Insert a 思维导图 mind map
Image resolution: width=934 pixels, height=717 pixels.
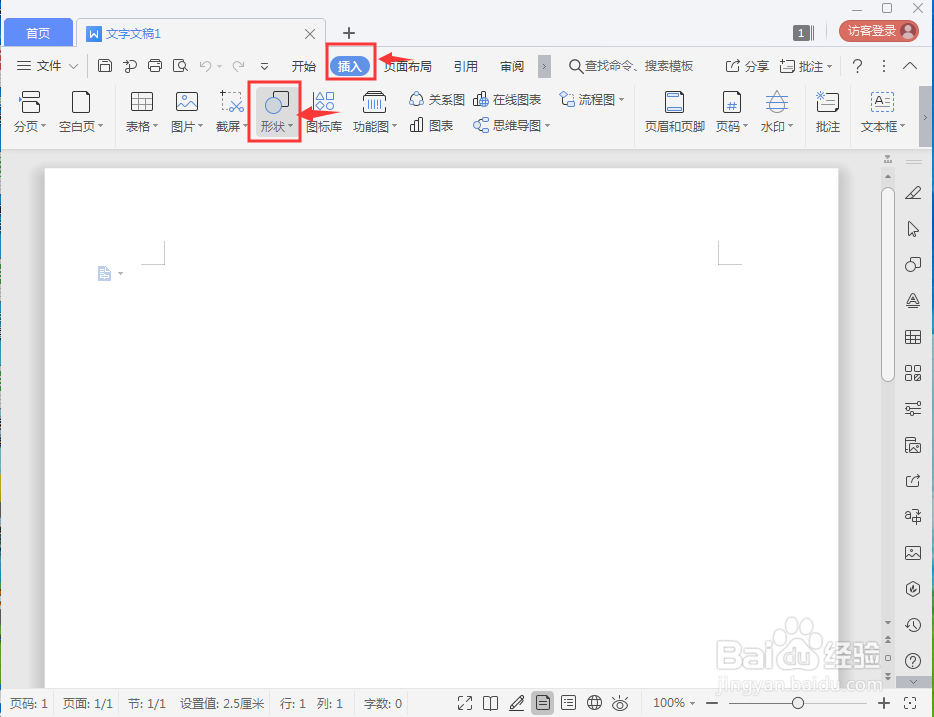(x=511, y=126)
